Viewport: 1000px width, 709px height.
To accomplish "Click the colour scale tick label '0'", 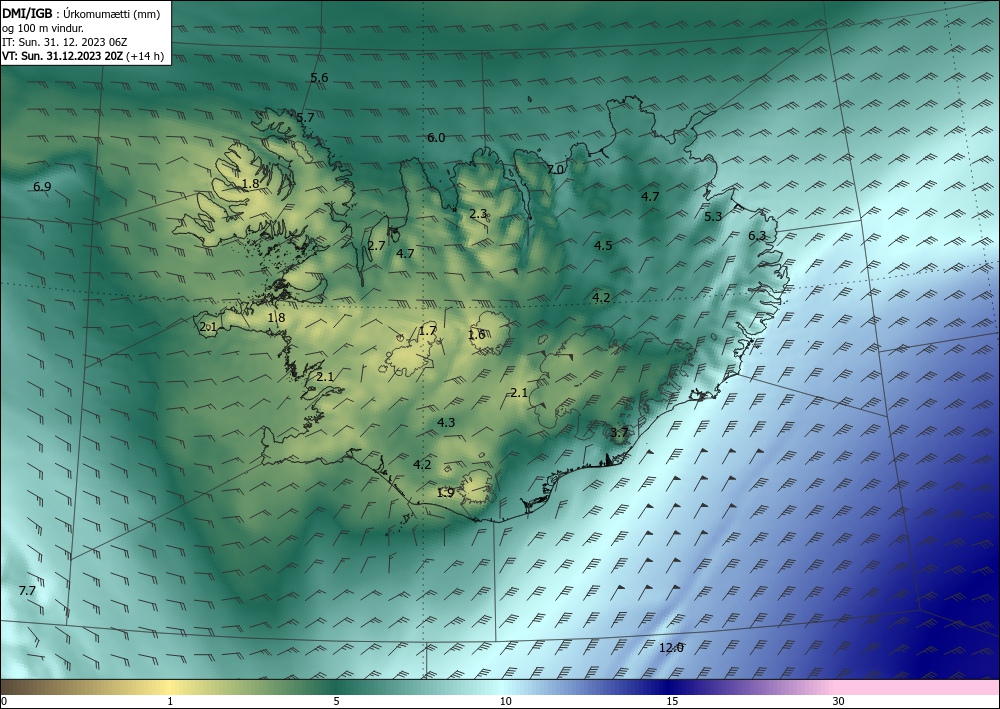I will [x=4, y=702].
